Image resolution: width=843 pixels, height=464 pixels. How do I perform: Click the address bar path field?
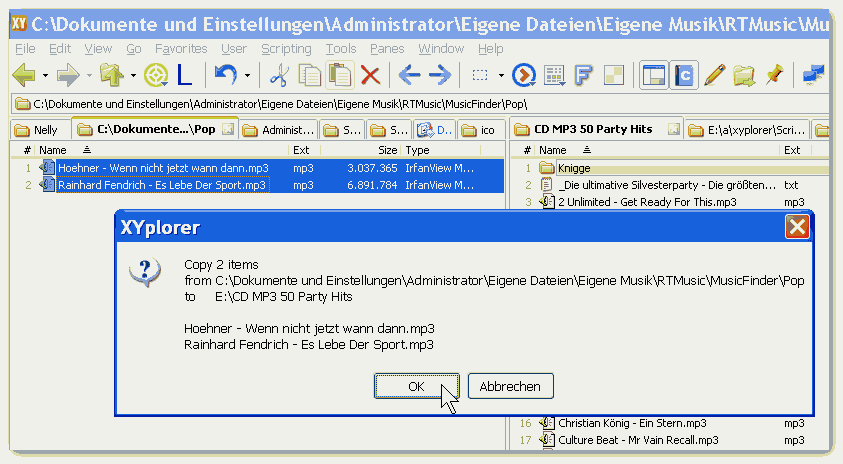click(419, 104)
